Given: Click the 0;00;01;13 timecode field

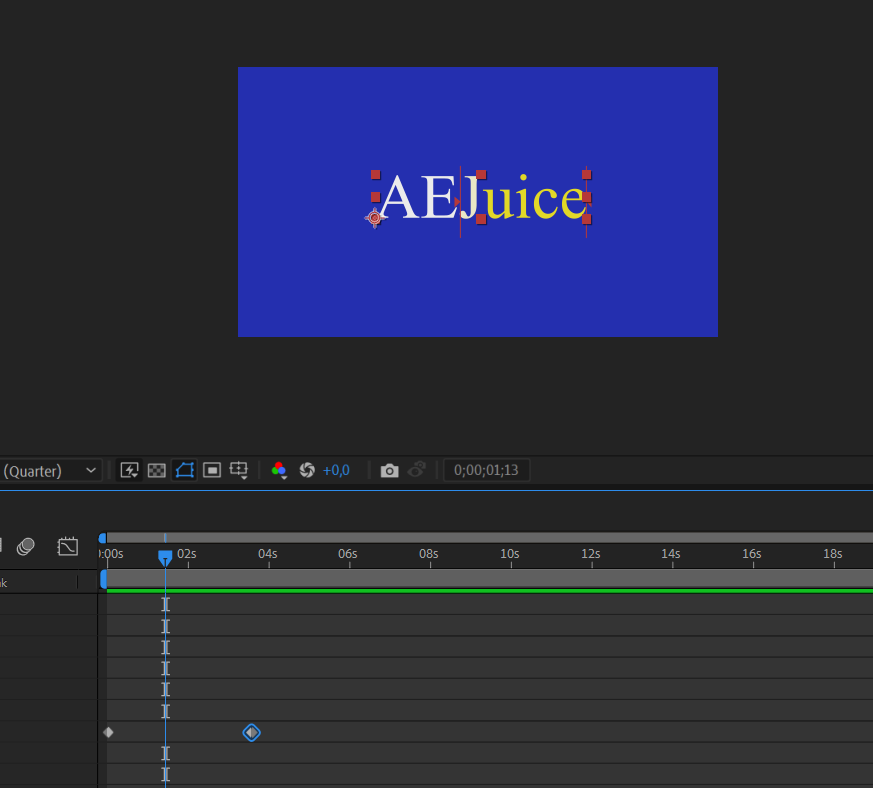Looking at the screenshot, I should click(x=486, y=471).
